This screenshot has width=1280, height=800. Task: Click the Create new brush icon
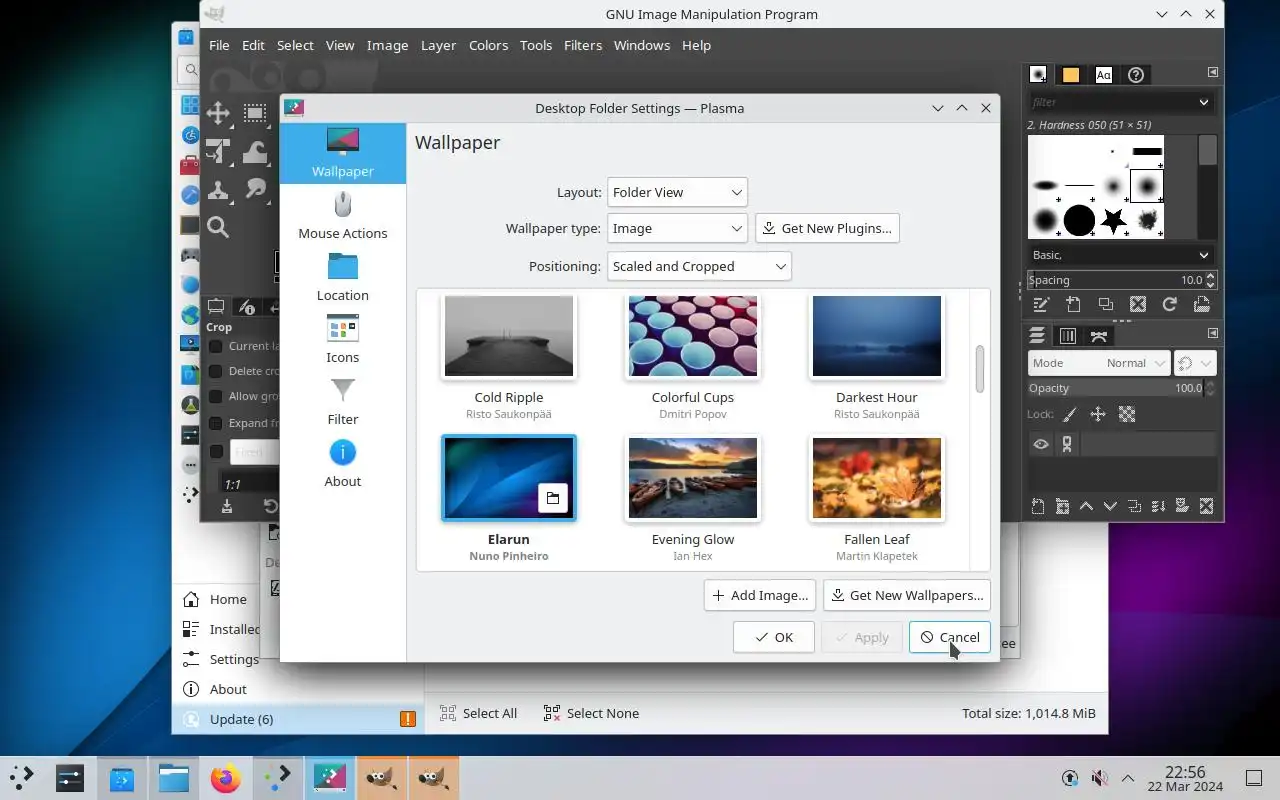pos(1073,304)
